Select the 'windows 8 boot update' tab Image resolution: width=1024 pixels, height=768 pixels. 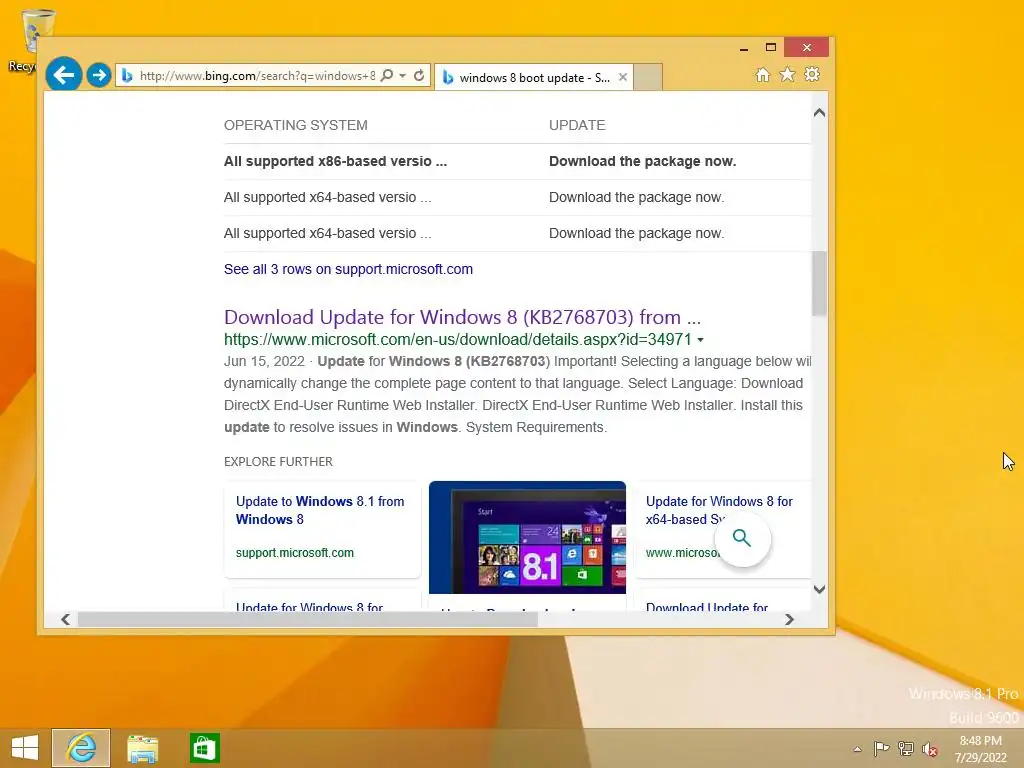pyautogui.click(x=532, y=78)
